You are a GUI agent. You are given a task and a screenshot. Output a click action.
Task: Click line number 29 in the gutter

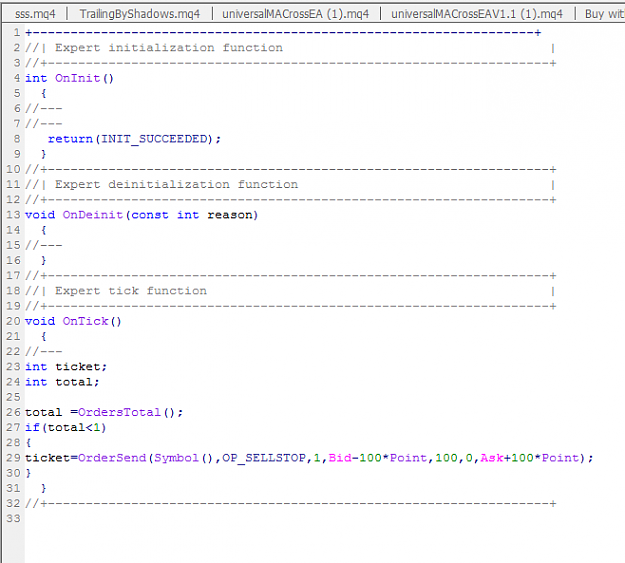click(x=13, y=458)
